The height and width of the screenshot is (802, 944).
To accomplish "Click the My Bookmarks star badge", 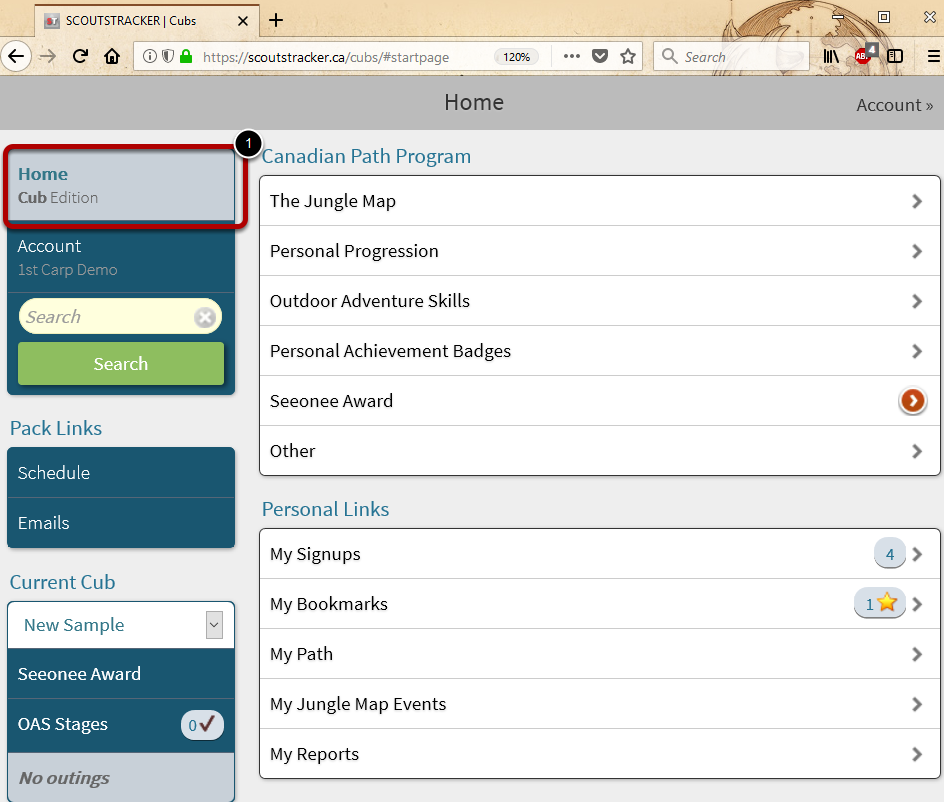I will [x=880, y=603].
